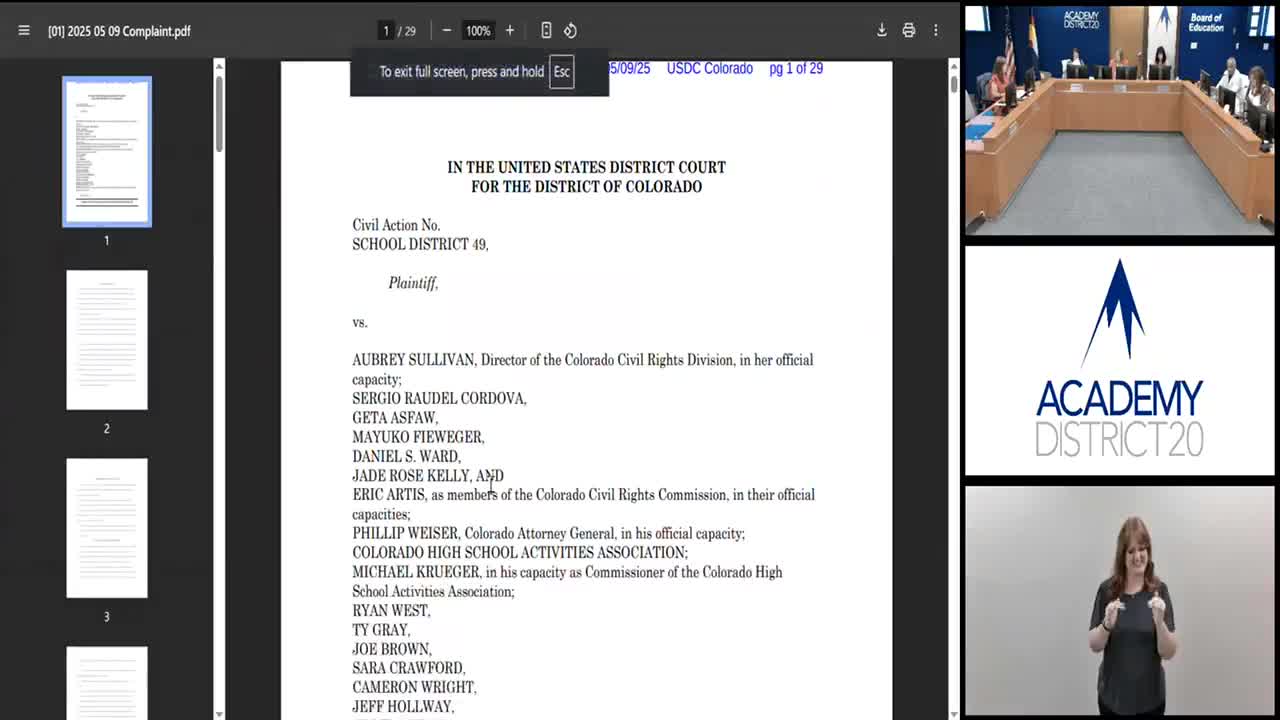Click 'CAMERON WRIGHT,' line

(414, 688)
